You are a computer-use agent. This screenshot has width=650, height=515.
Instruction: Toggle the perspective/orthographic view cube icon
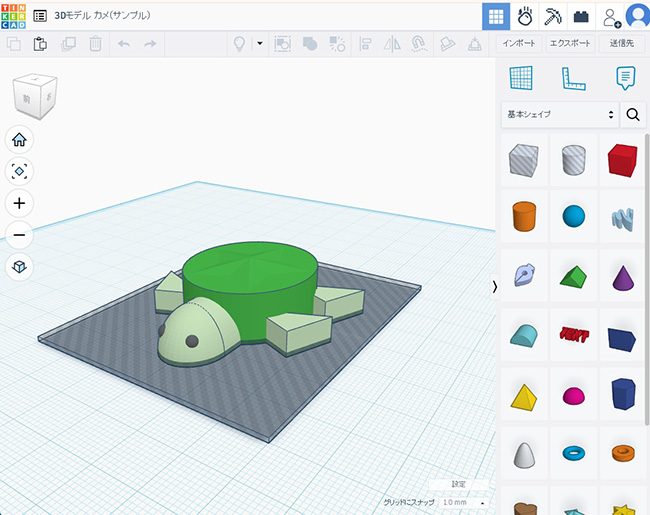pos(19,267)
